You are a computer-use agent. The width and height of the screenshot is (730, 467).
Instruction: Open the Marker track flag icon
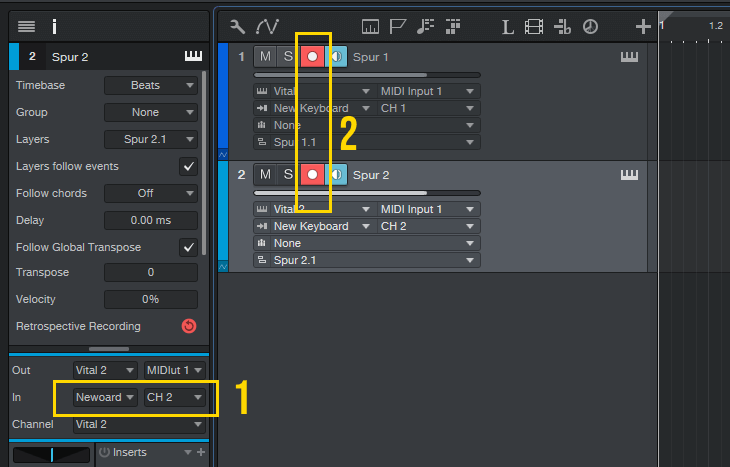[398, 27]
